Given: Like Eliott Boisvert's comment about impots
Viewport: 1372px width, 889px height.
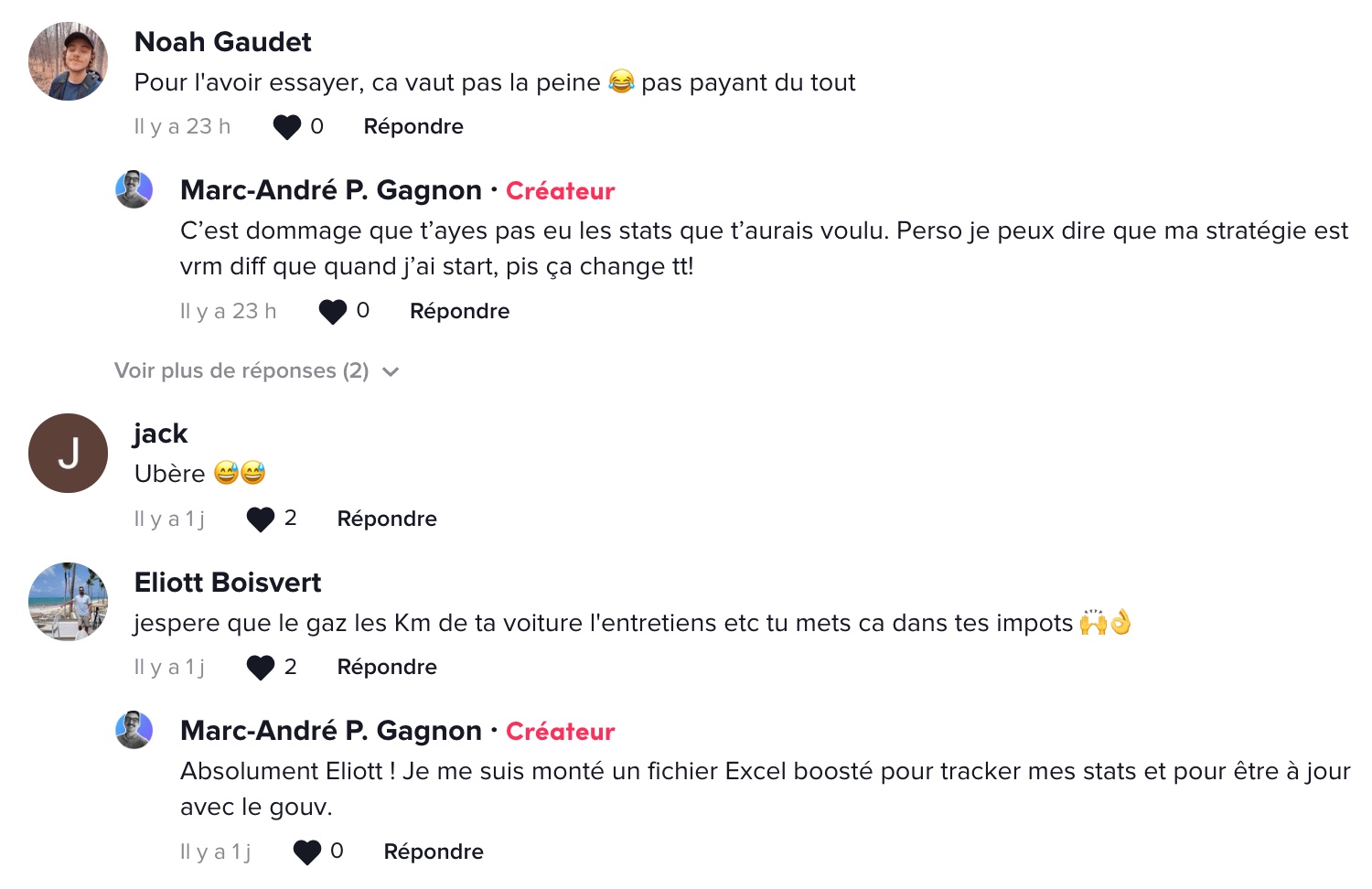Looking at the screenshot, I should pos(261,668).
